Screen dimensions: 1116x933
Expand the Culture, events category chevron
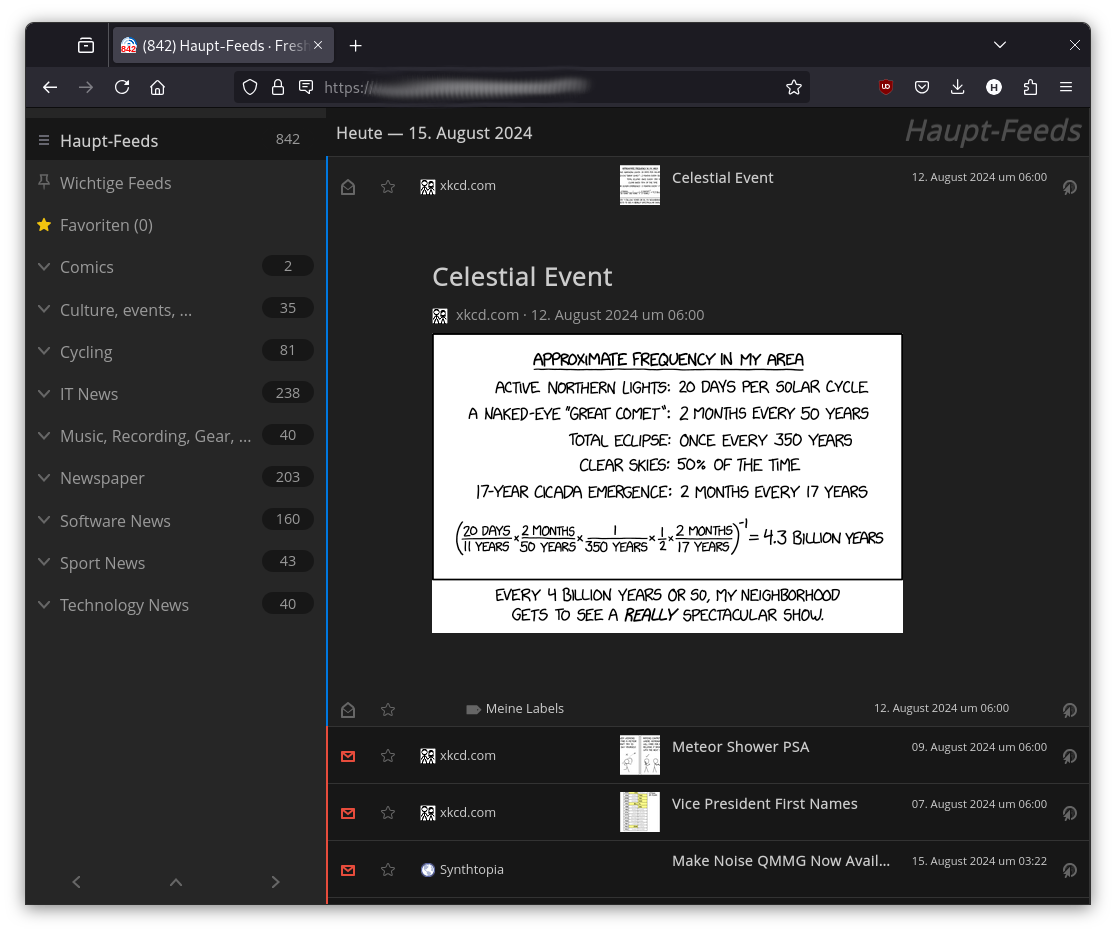pos(44,309)
